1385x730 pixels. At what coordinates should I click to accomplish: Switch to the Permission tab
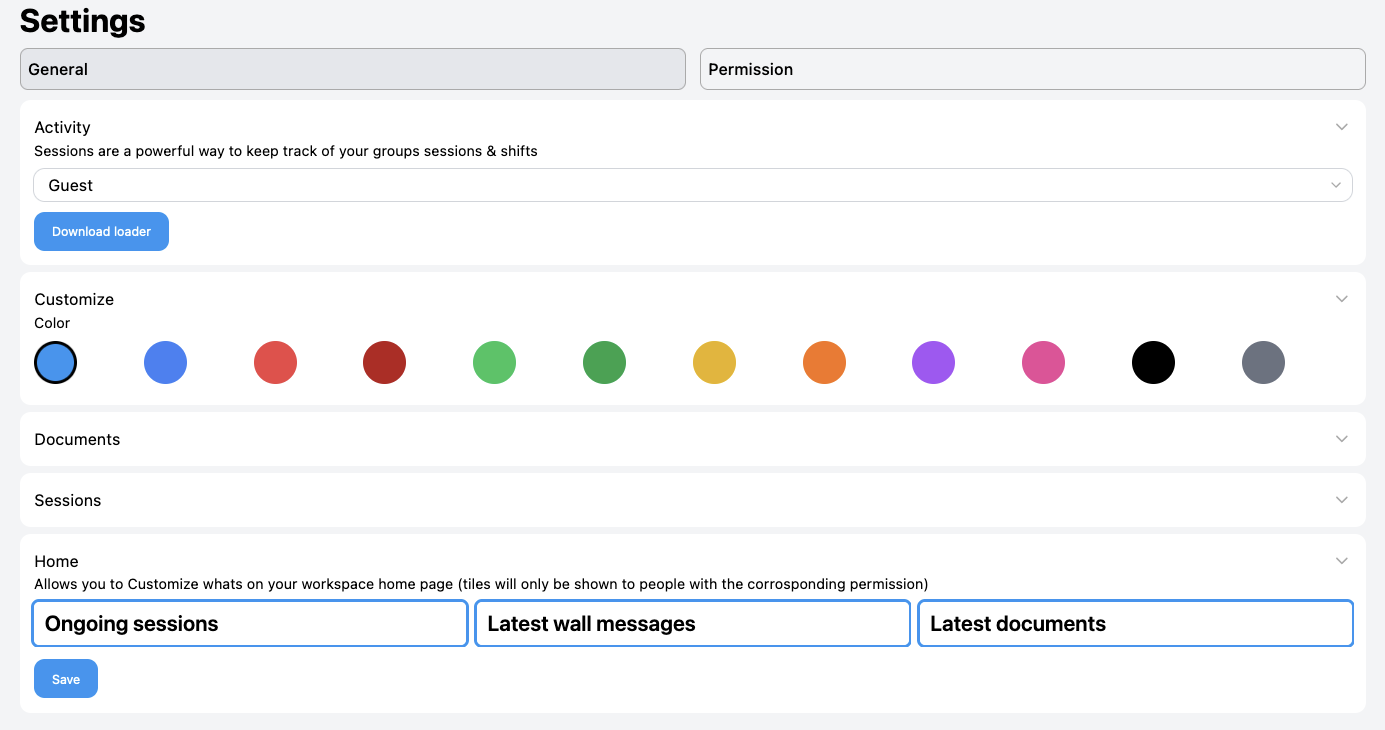click(1033, 68)
